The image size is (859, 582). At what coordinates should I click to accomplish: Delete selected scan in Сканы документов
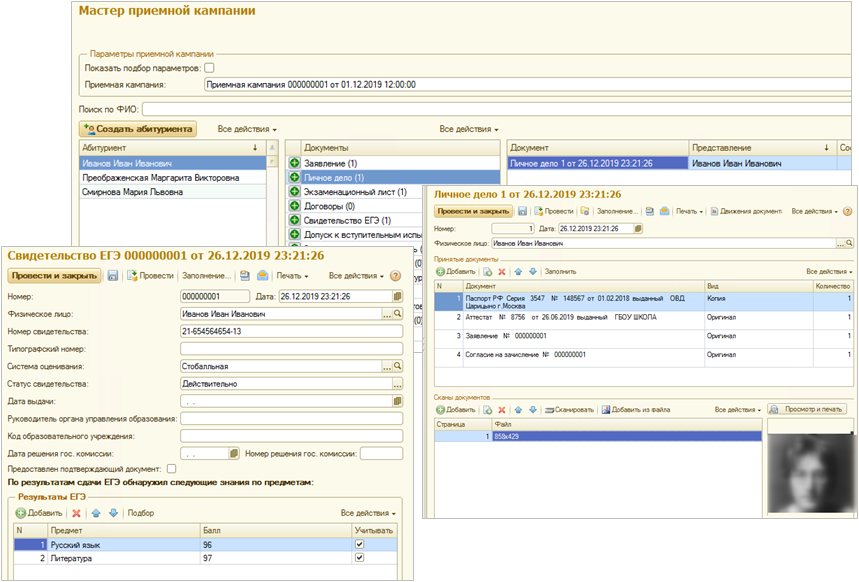pyautogui.click(x=502, y=409)
